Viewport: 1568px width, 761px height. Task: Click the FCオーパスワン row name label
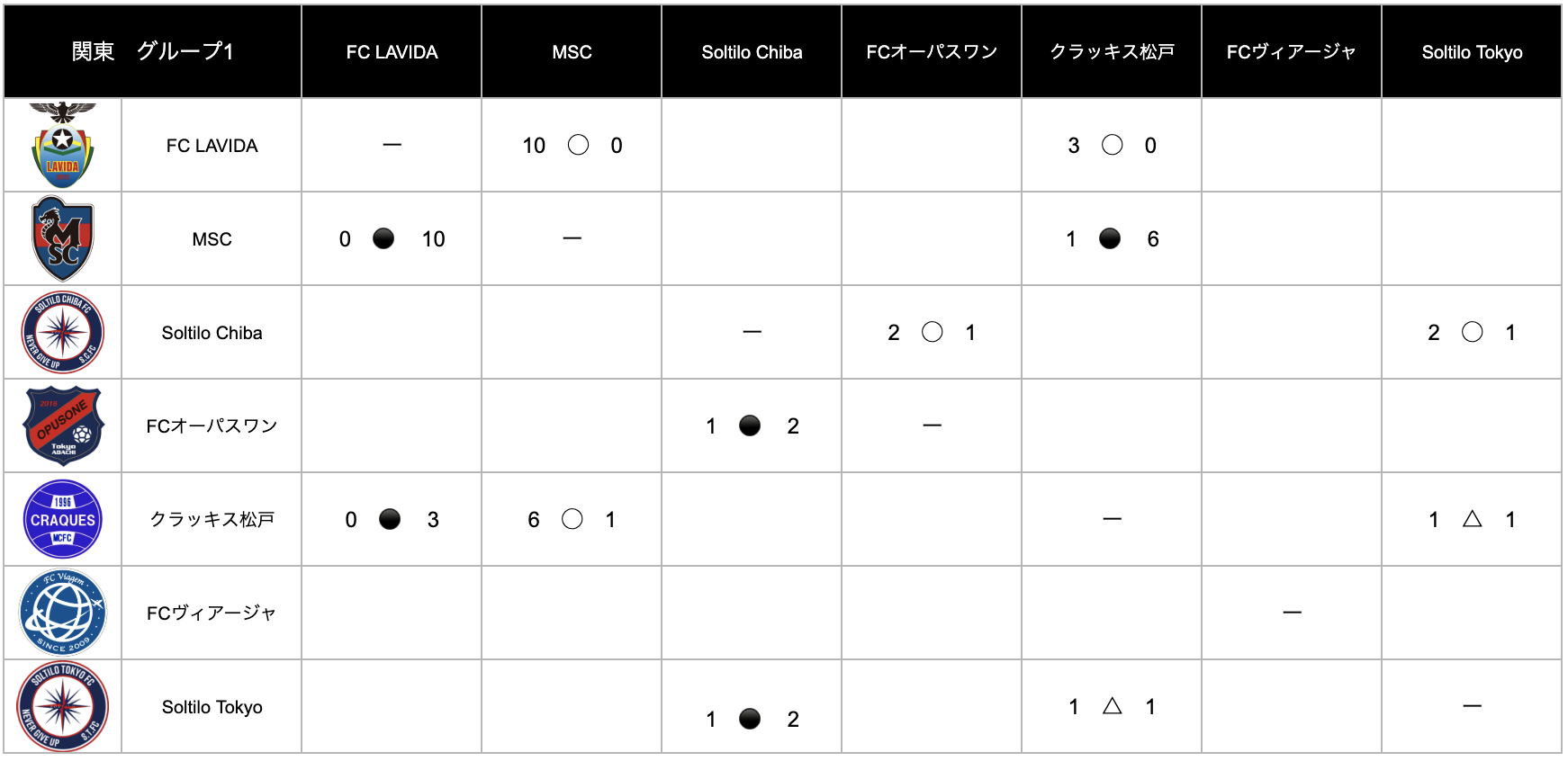[212, 425]
